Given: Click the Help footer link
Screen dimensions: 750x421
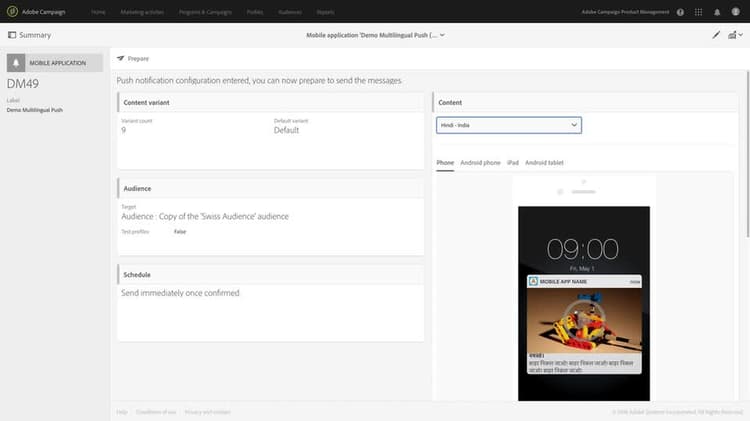Looking at the screenshot, I should (122, 412).
